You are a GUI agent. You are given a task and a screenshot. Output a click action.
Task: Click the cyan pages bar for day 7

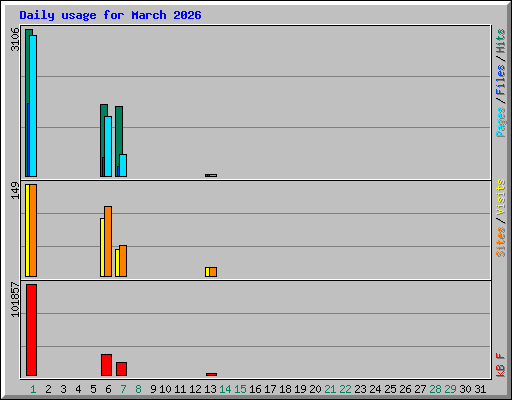(123, 165)
